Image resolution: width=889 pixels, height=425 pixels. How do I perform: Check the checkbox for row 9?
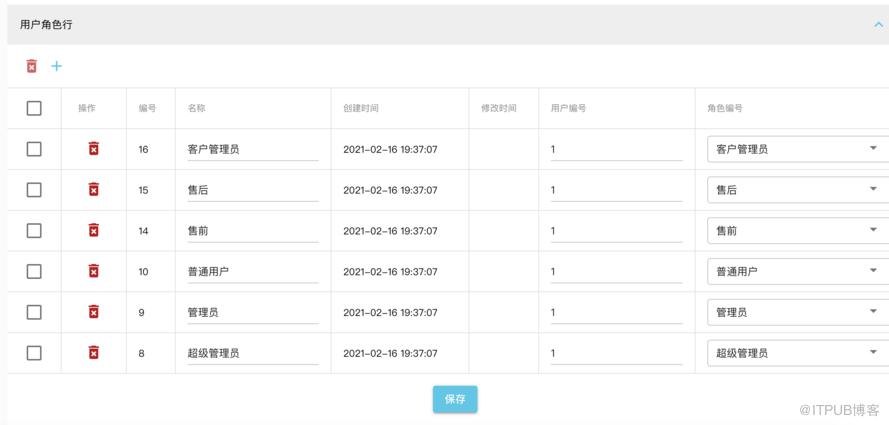34,312
